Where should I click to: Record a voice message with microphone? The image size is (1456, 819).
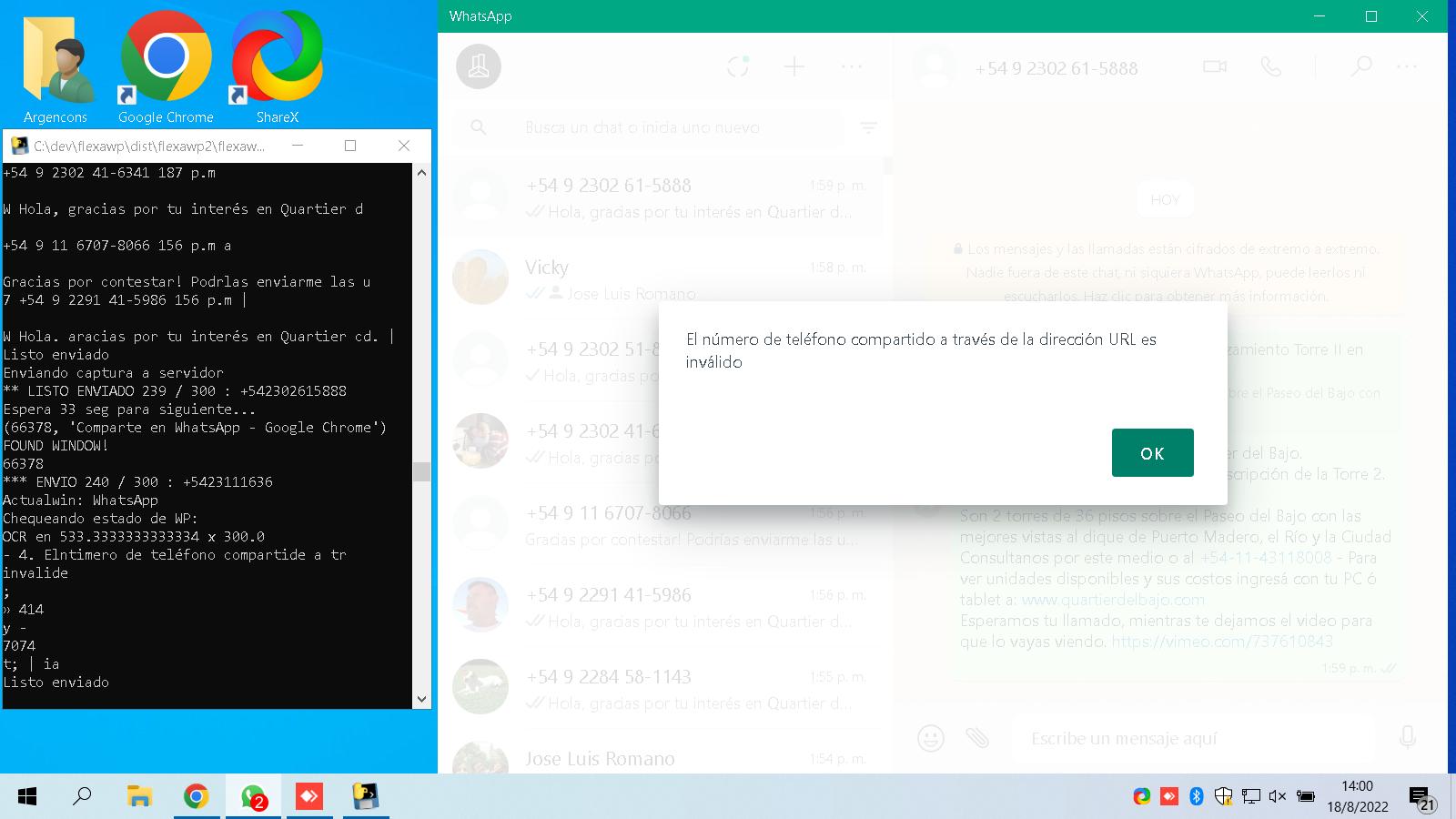pos(1408,738)
